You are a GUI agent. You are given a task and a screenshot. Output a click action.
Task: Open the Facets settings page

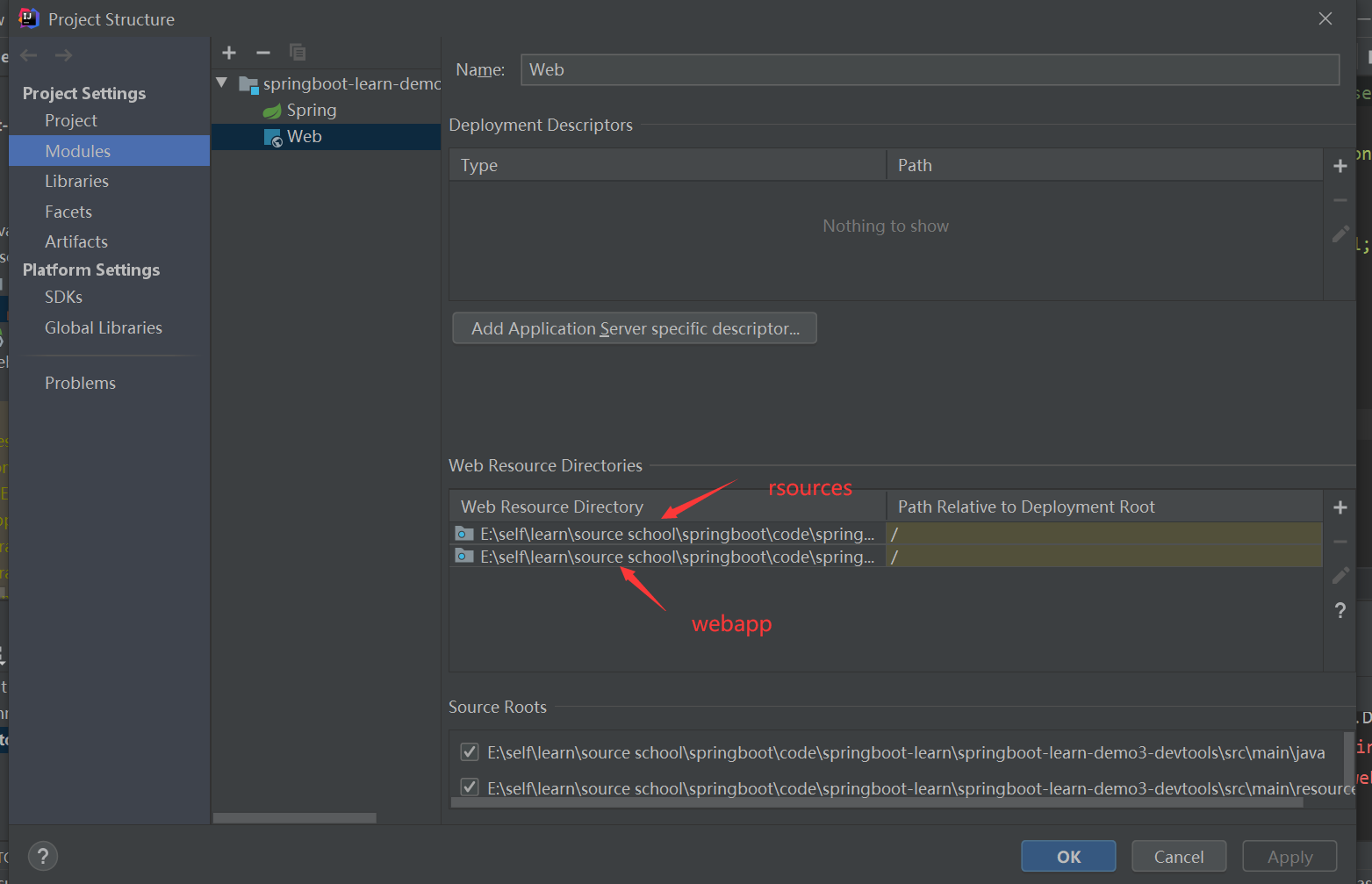[68, 212]
